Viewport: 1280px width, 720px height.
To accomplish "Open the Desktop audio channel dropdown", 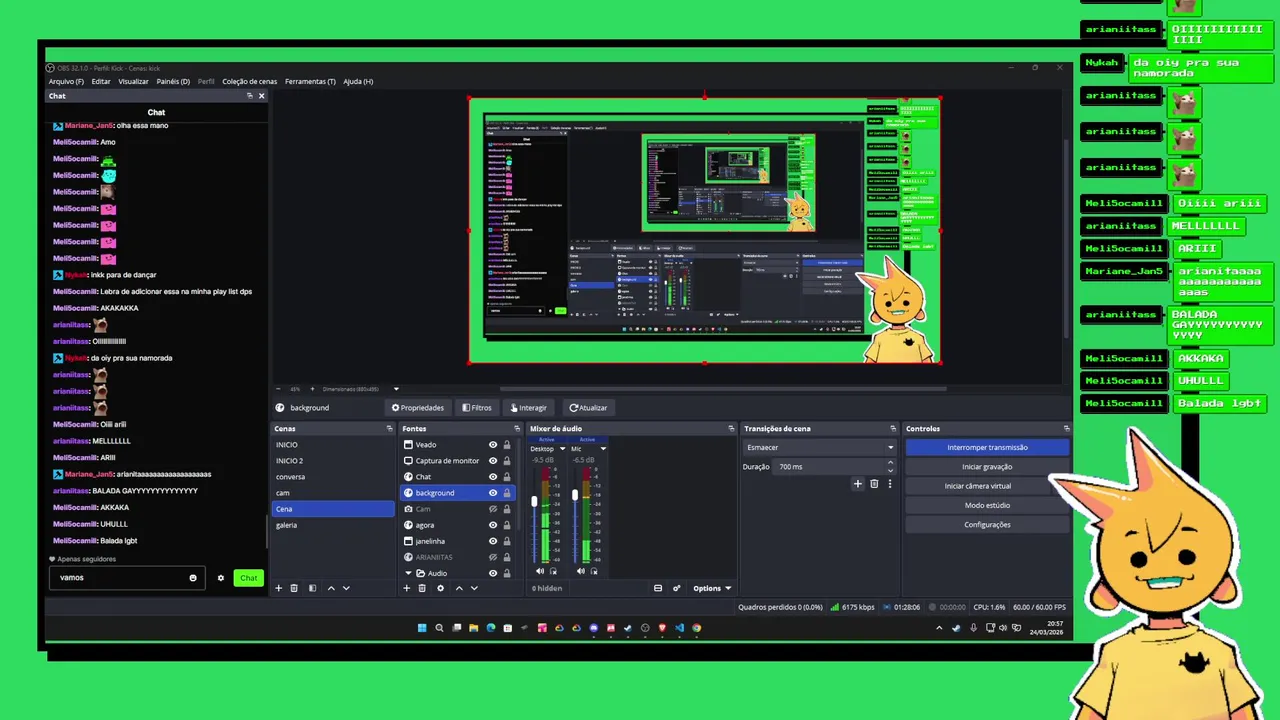I will [562, 449].
